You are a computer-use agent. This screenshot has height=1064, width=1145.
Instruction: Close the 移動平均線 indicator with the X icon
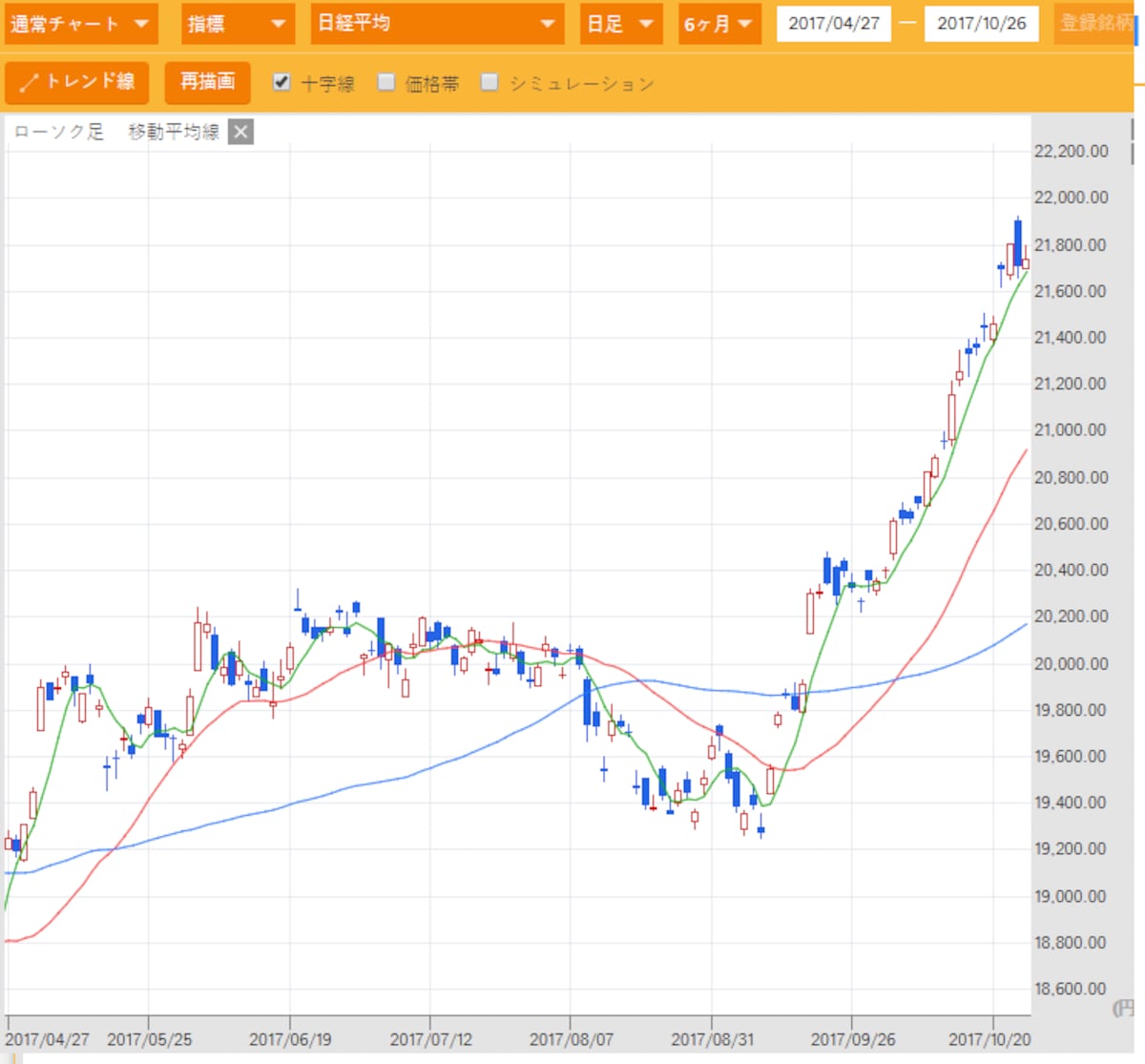241,132
